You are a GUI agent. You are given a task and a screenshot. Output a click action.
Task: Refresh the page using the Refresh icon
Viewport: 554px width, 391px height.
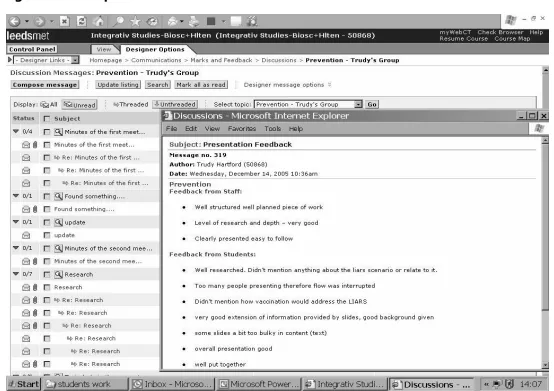click(x=82, y=22)
